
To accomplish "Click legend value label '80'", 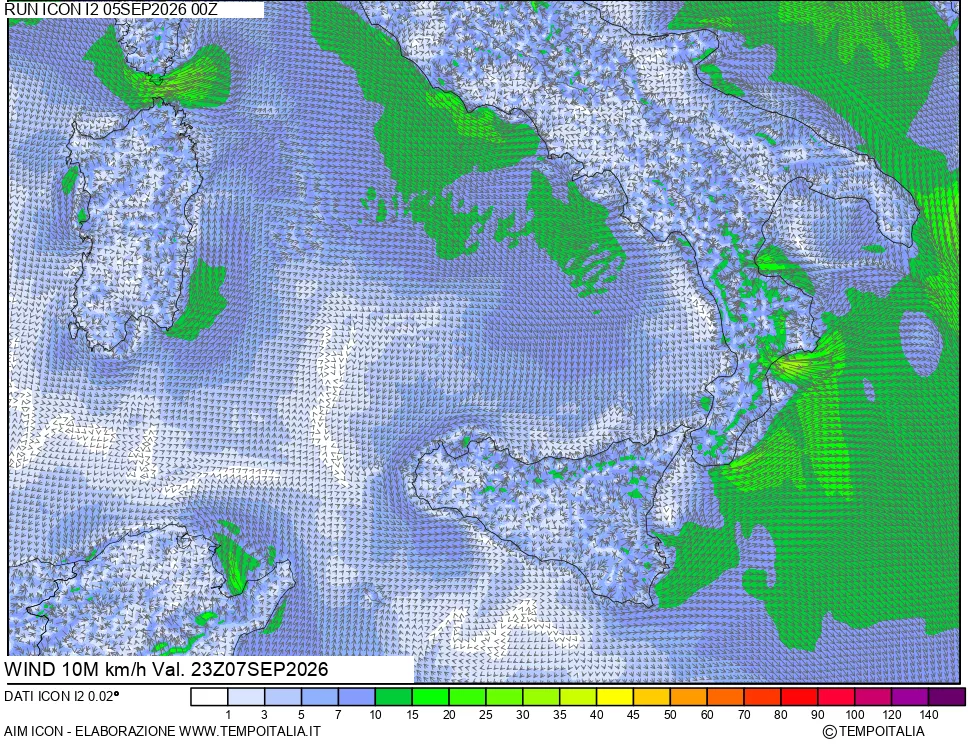I will point(781,715).
